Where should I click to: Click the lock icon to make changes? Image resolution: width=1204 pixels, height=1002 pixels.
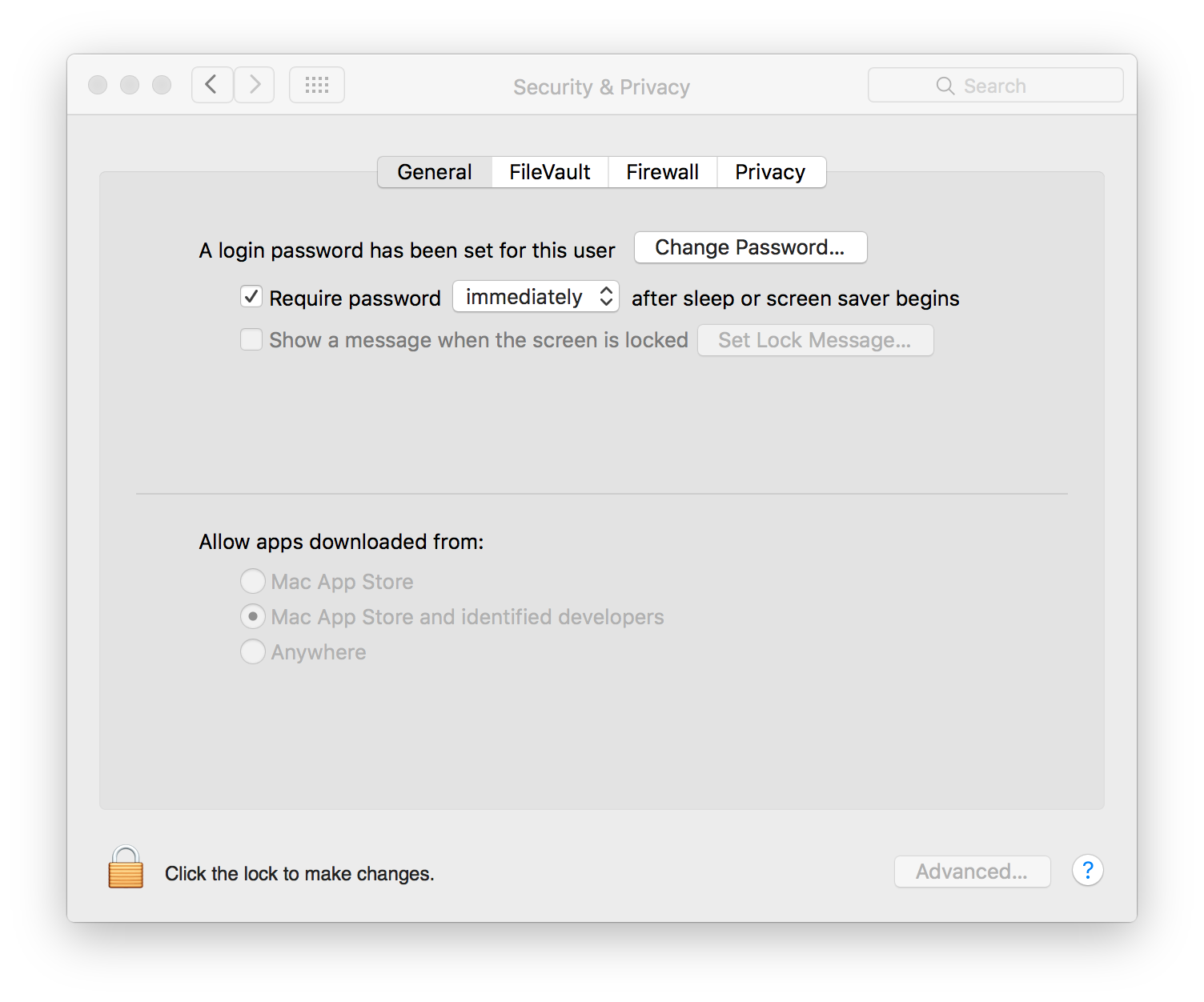(126, 868)
